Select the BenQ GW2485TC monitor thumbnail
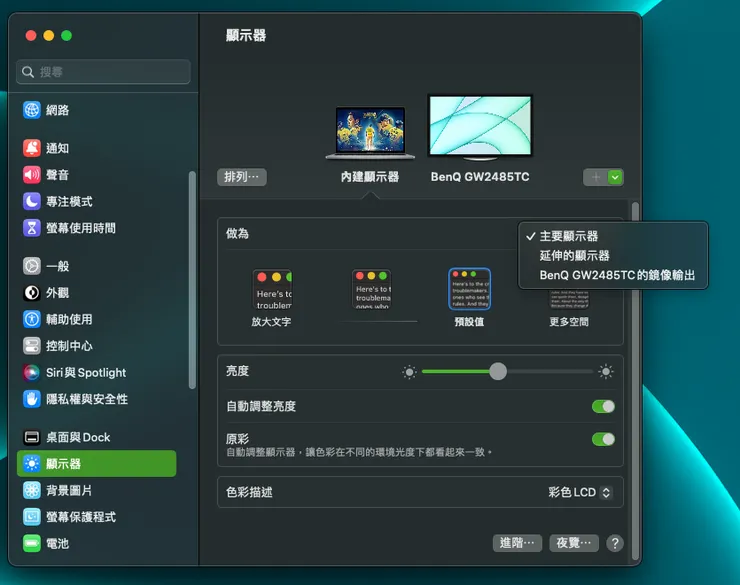 click(480, 127)
